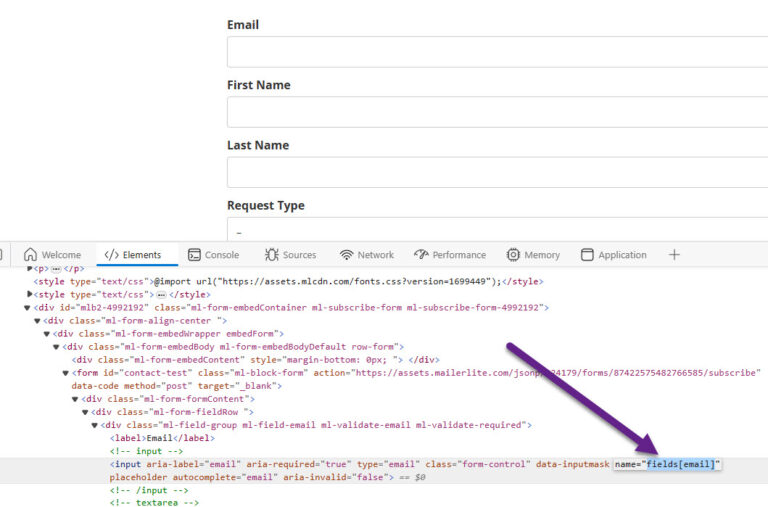Click the Memory chip icon
The height and width of the screenshot is (507, 768).
tap(513, 255)
